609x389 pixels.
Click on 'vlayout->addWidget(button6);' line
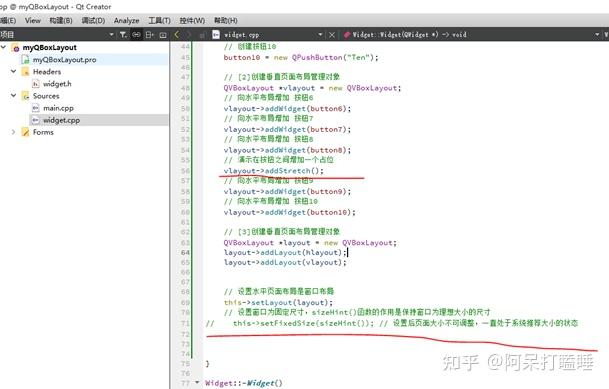click(x=287, y=109)
